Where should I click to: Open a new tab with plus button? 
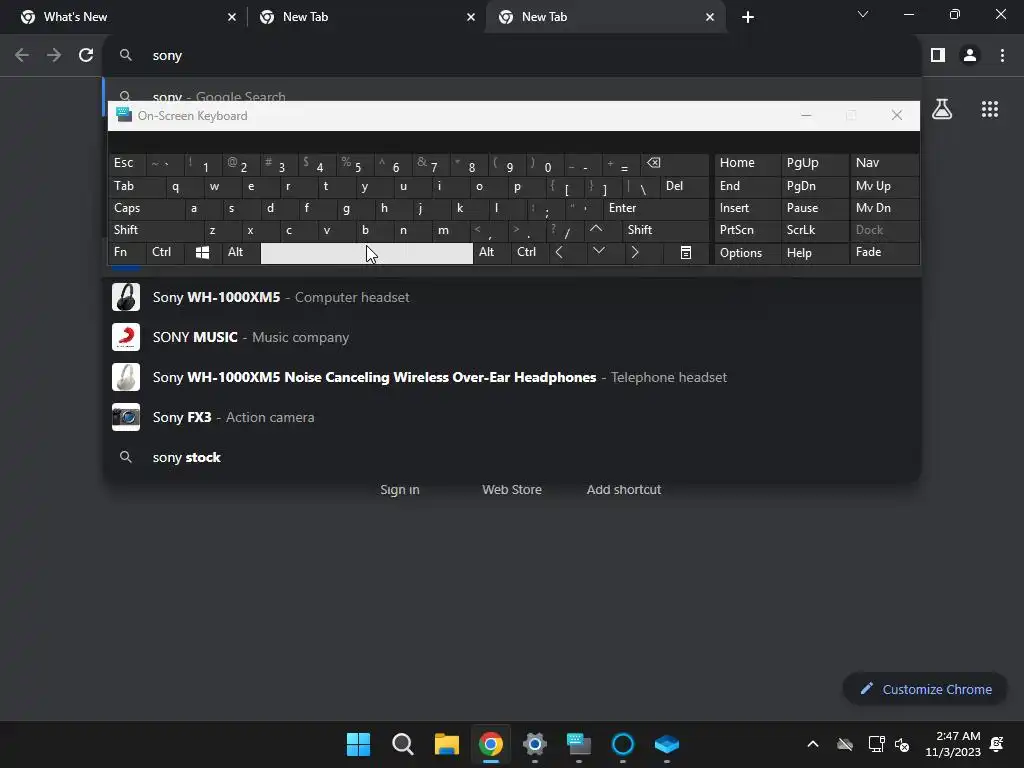click(x=748, y=17)
